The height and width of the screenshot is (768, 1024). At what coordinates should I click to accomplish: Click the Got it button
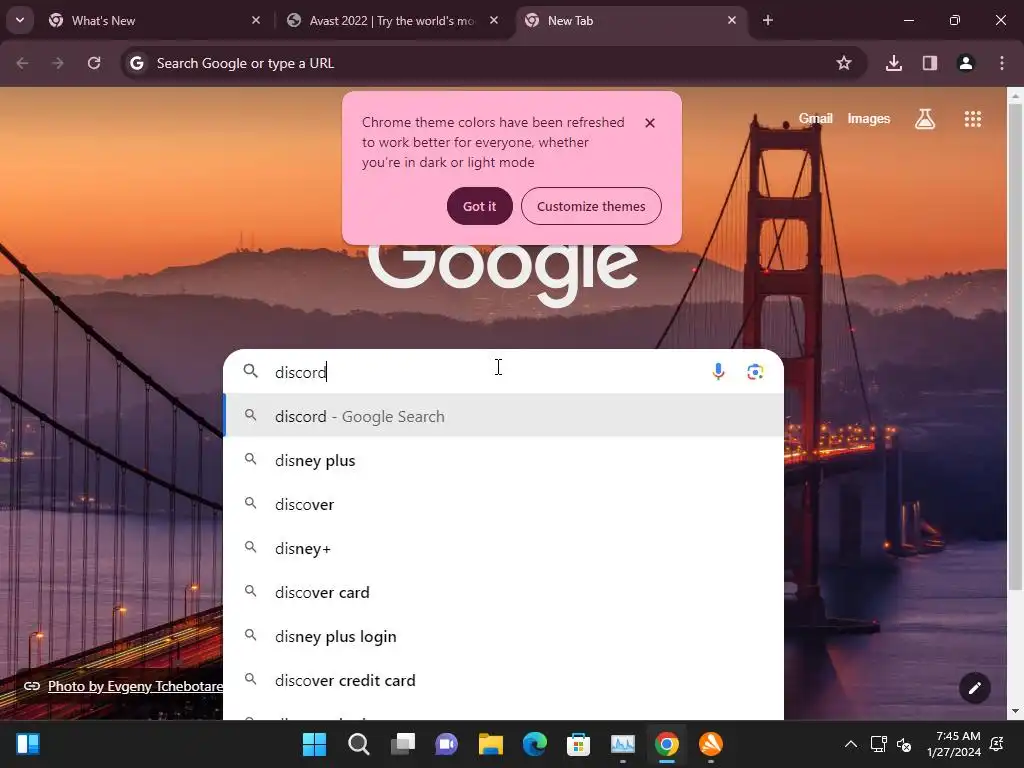[479, 206]
